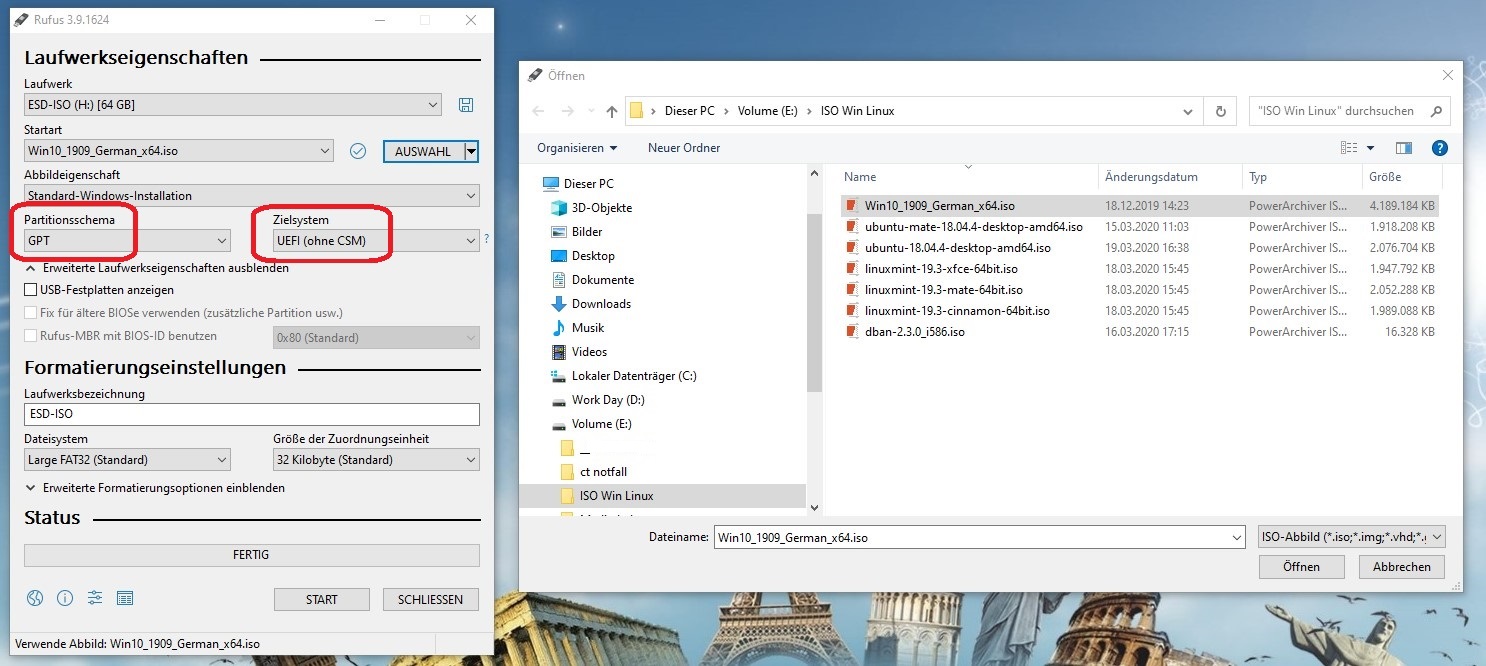Click the FERTIG progress bar

(252, 555)
